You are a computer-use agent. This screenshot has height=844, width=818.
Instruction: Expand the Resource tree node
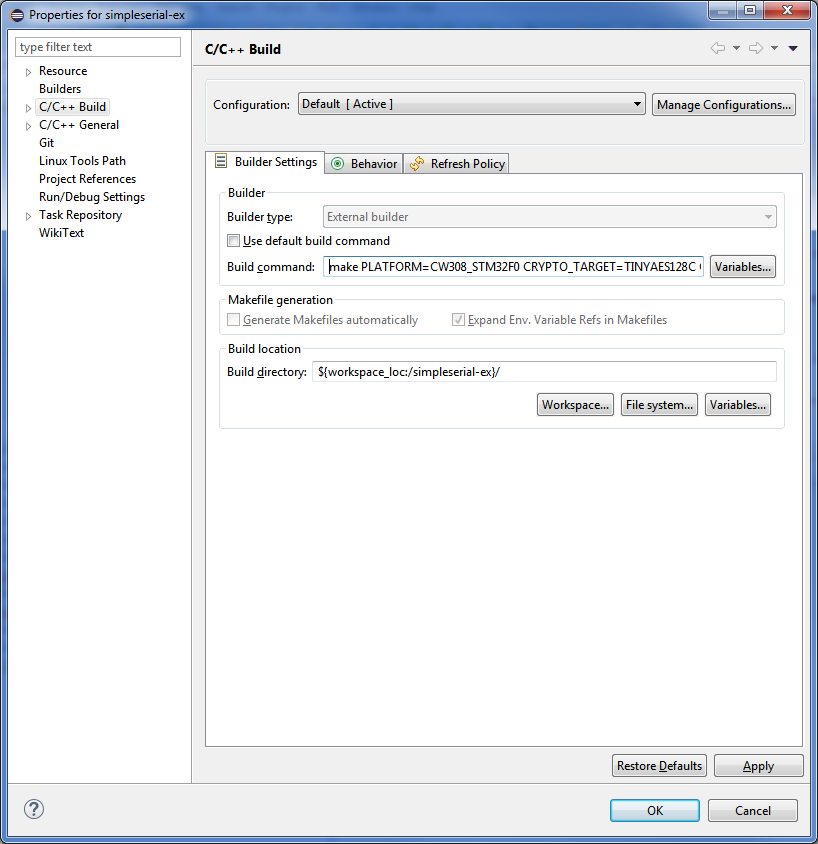coord(28,72)
